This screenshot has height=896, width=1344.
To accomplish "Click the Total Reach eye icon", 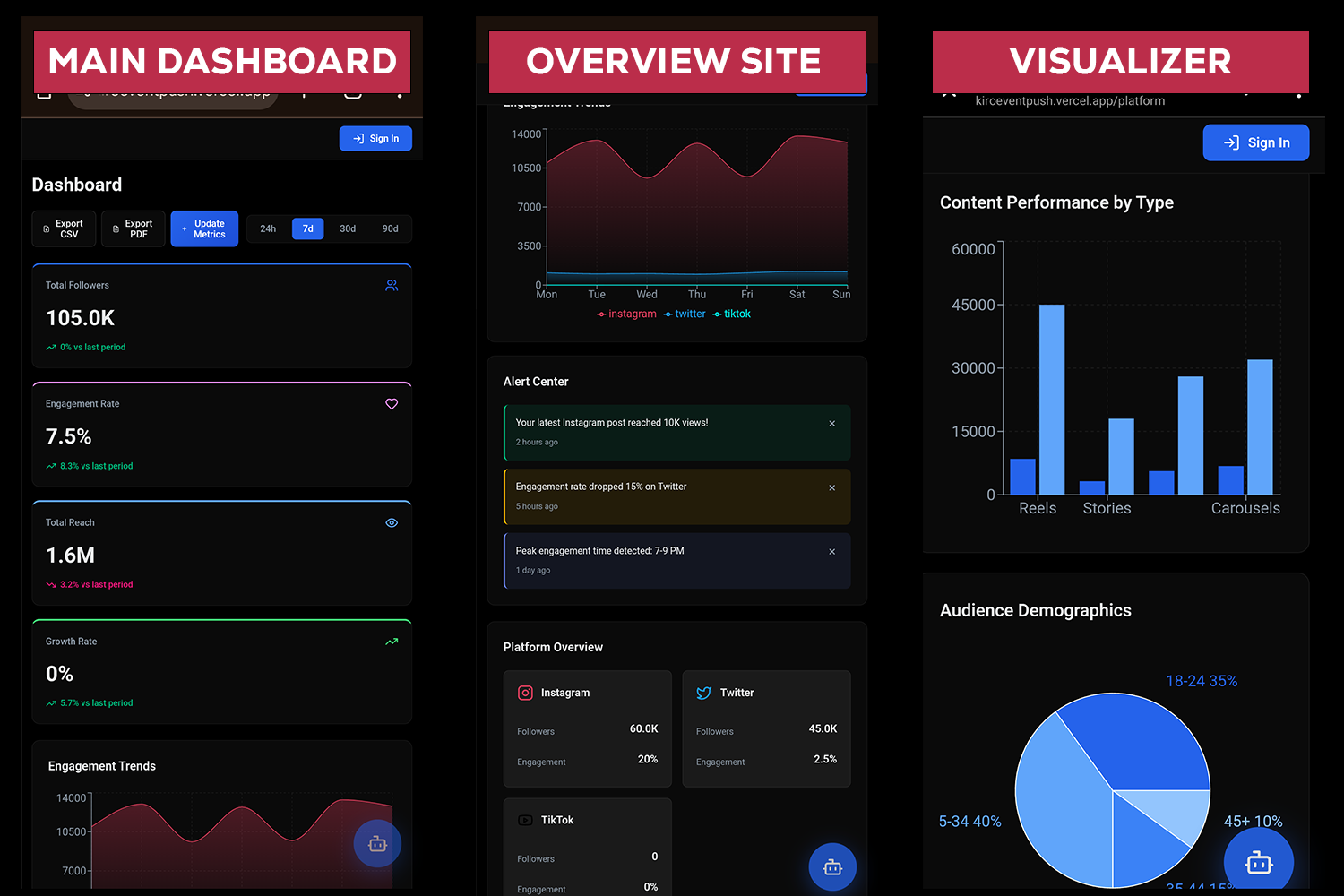I will [392, 522].
